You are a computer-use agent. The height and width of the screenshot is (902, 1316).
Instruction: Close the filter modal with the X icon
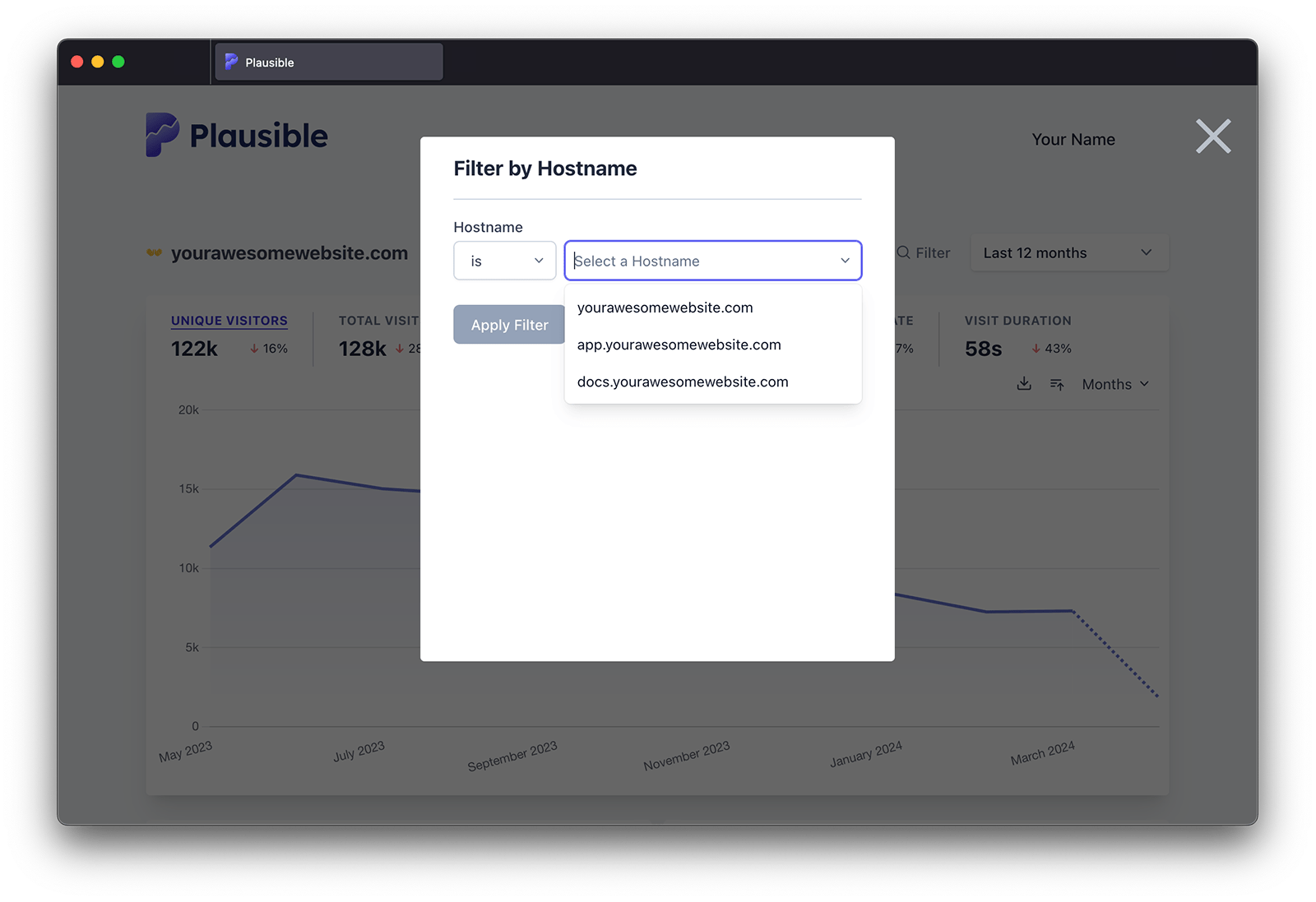click(x=1213, y=136)
